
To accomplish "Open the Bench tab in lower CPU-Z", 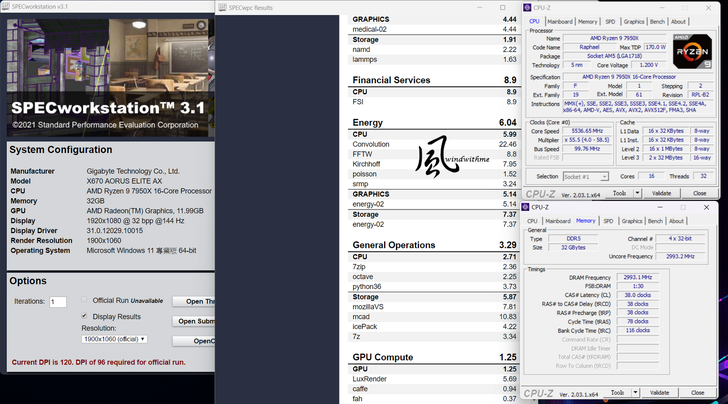I will tap(655, 221).
